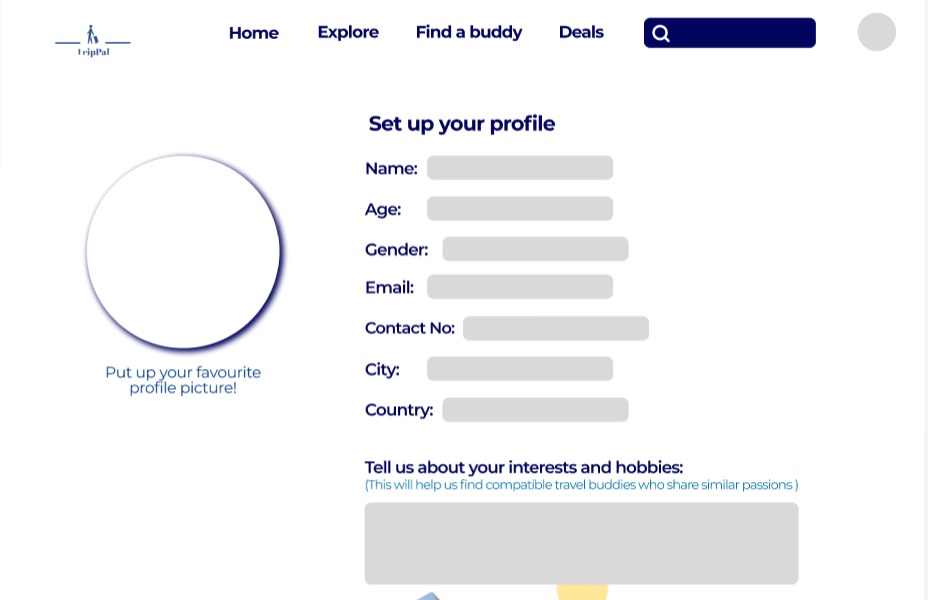
Task: Switch to the Explore section
Action: click(347, 32)
